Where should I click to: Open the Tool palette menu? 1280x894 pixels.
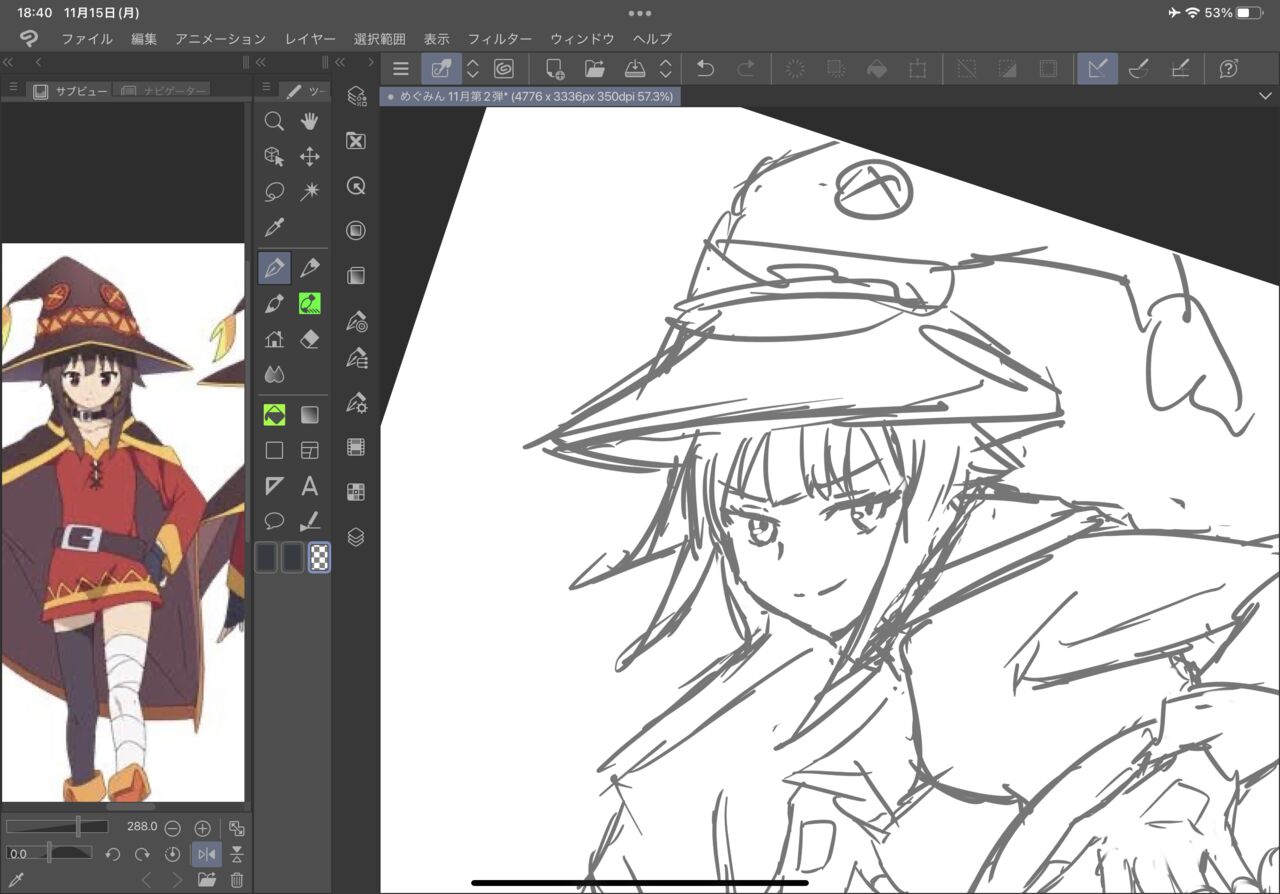pos(265,88)
